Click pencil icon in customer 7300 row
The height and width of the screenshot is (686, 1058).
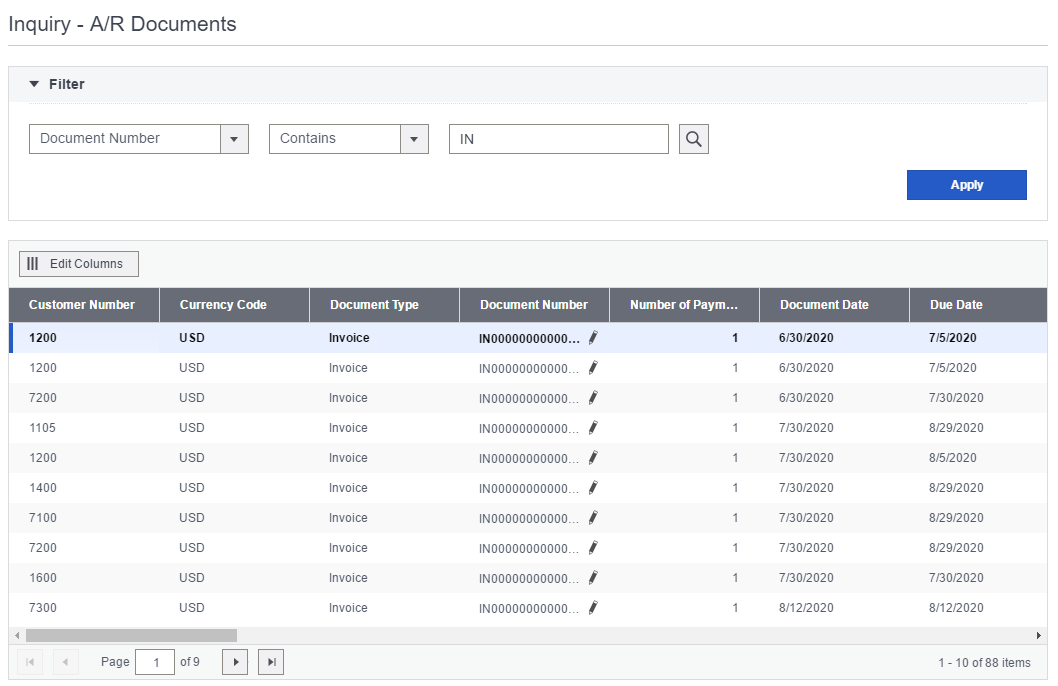click(x=593, y=608)
